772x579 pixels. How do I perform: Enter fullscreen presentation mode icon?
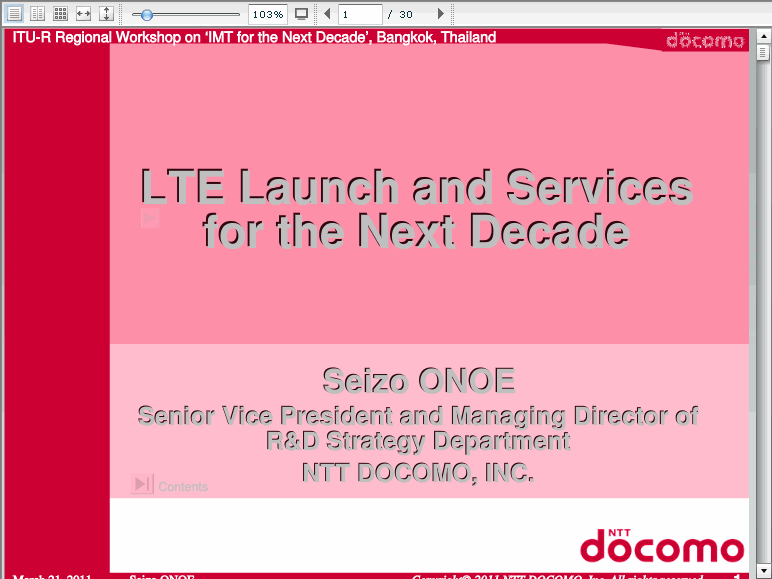301,14
